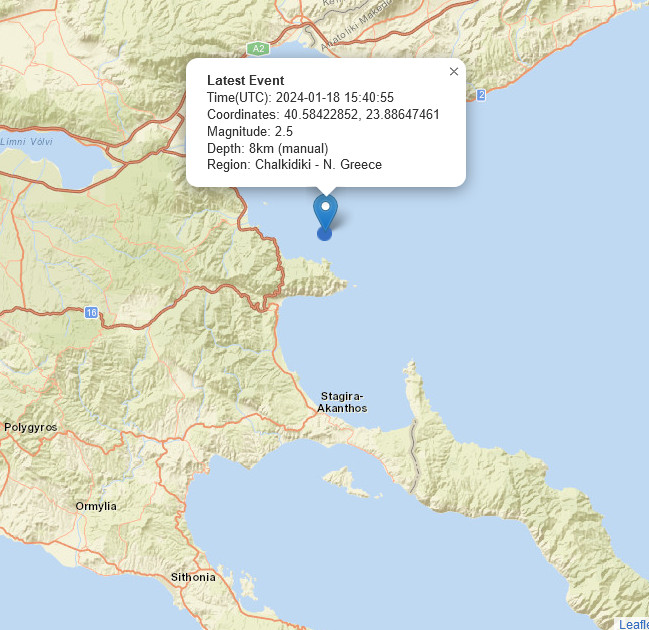
Task: Select the Polygyros town label
Action: [31, 427]
